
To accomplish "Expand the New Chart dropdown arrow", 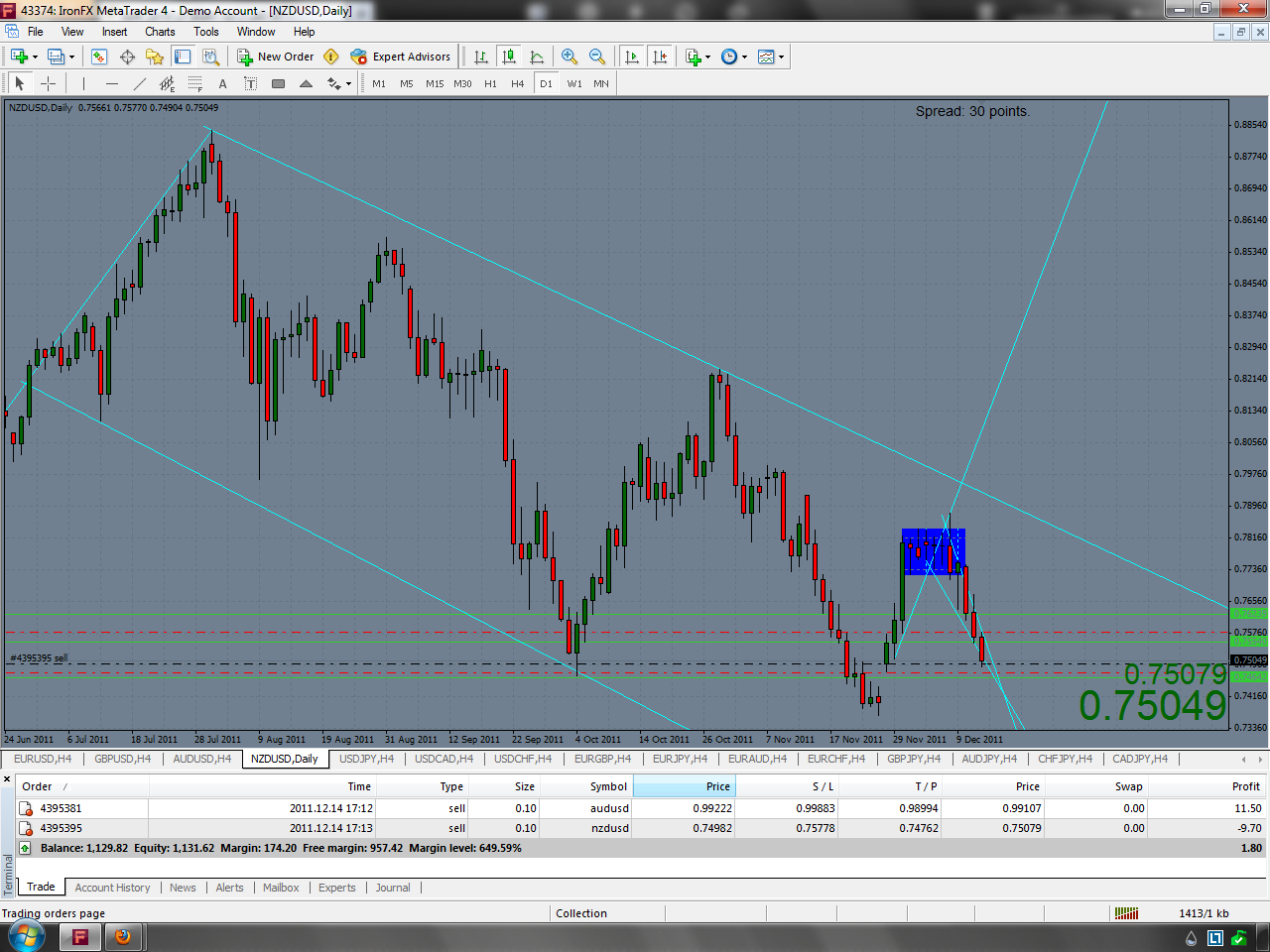I will click(35, 57).
